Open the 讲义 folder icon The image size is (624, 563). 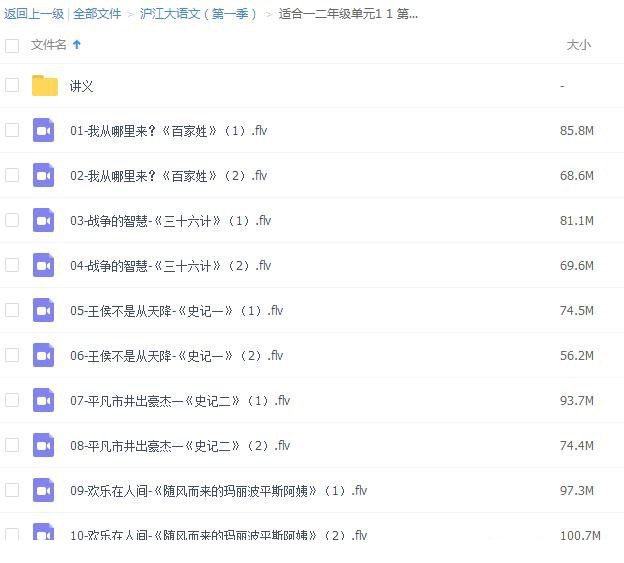(x=45, y=85)
